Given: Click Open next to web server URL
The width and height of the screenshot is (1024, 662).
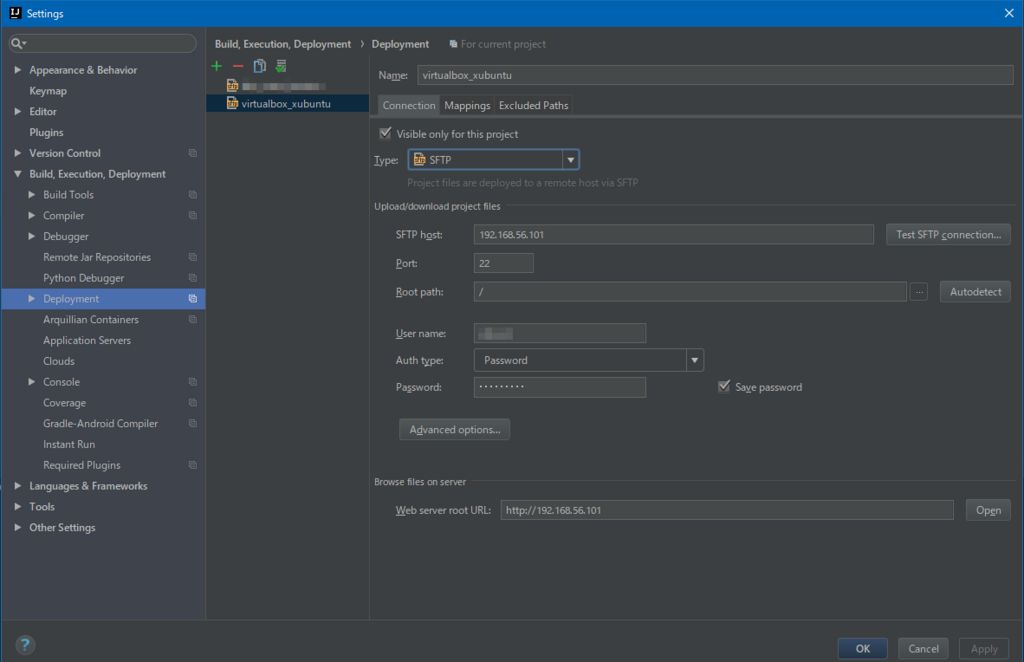Looking at the screenshot, I should (988, 510).
